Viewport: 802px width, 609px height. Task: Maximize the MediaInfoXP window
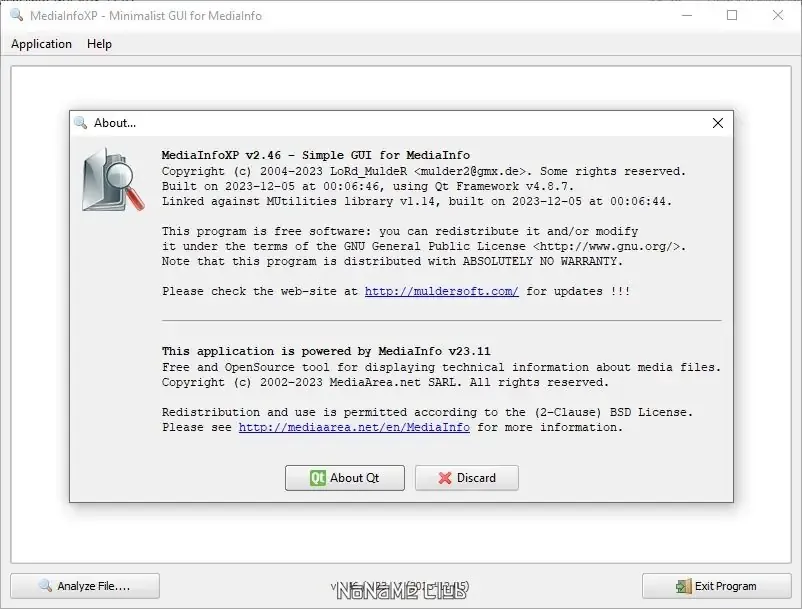point(732,15)
